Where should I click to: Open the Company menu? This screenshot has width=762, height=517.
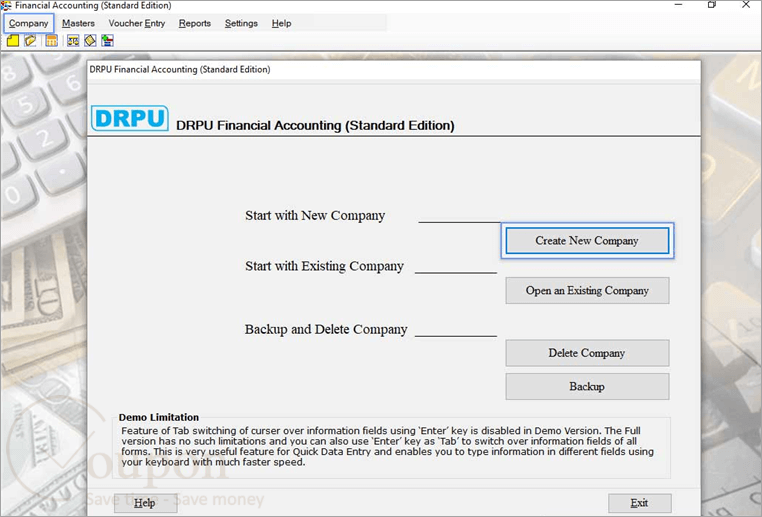tap(28, 23)
